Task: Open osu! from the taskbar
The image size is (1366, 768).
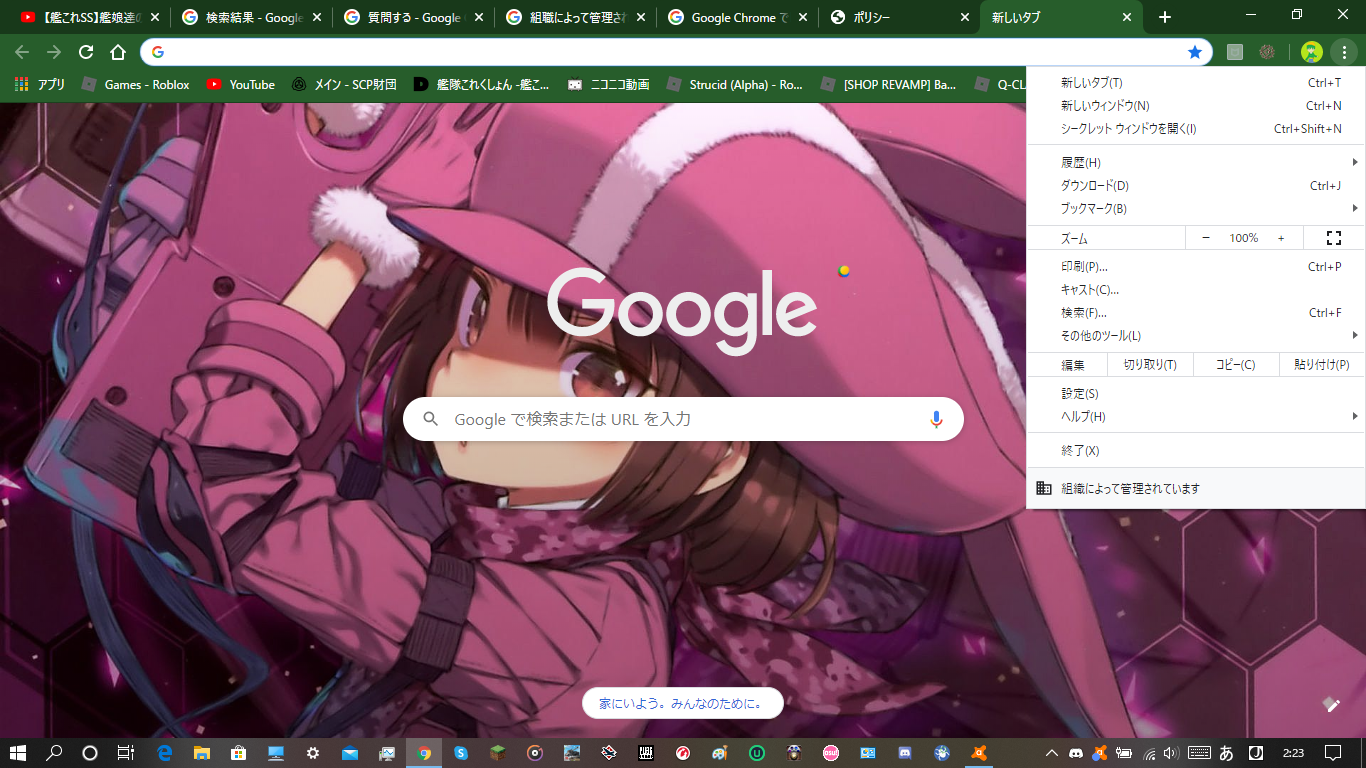Action: click(x=831, y=753)
